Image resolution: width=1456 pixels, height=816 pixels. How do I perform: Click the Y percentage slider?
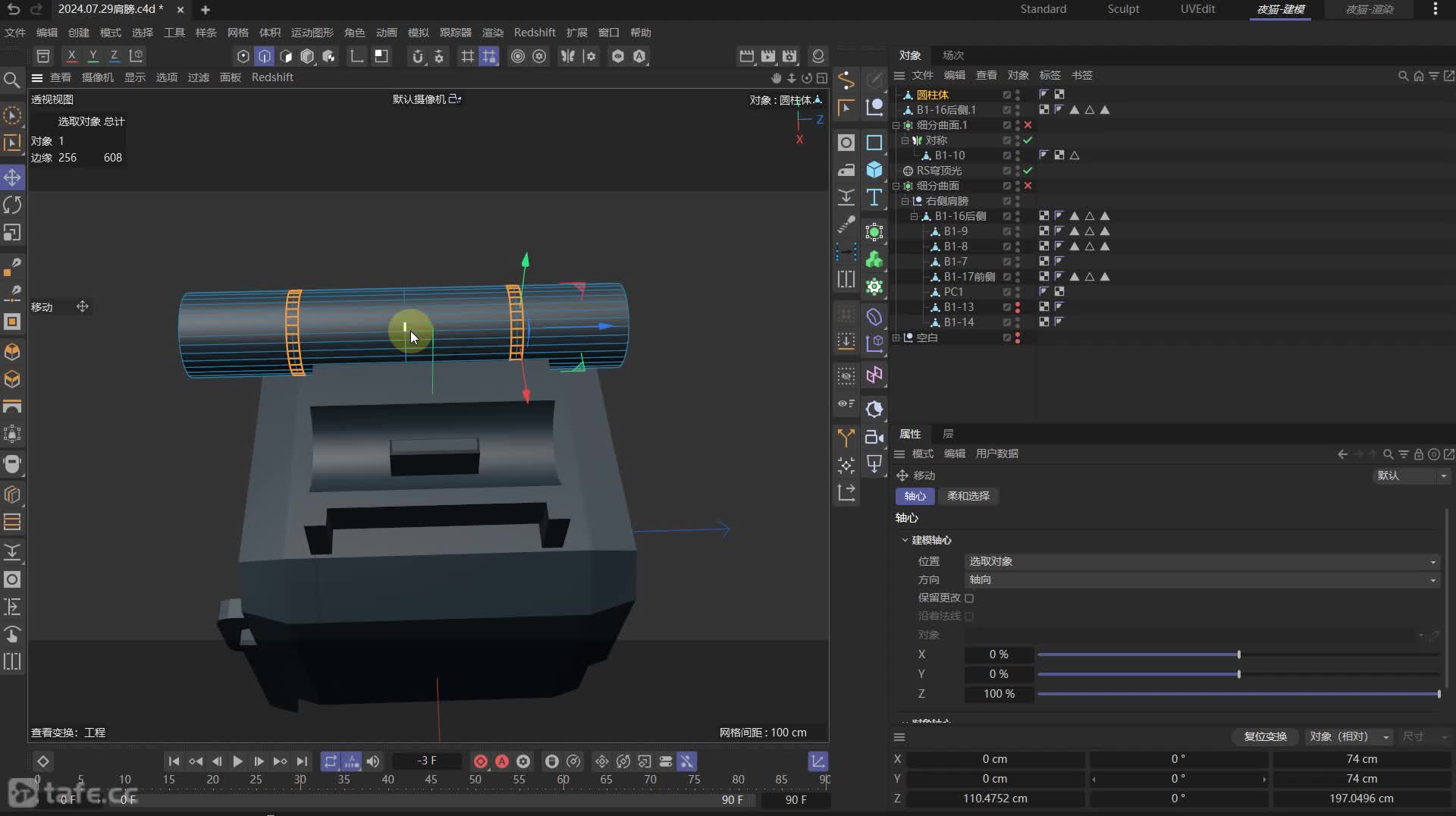coord(1238,674)
